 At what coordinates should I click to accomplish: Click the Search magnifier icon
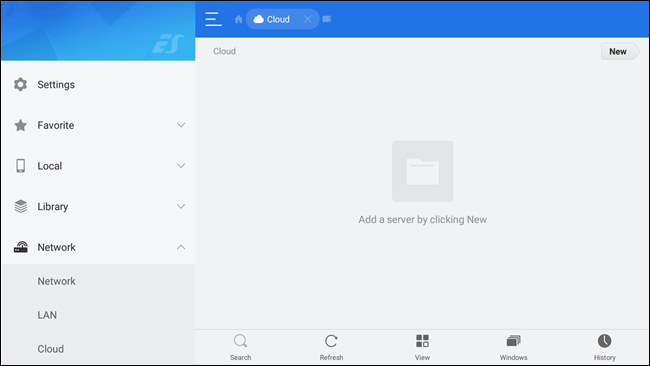coord(240,341)
